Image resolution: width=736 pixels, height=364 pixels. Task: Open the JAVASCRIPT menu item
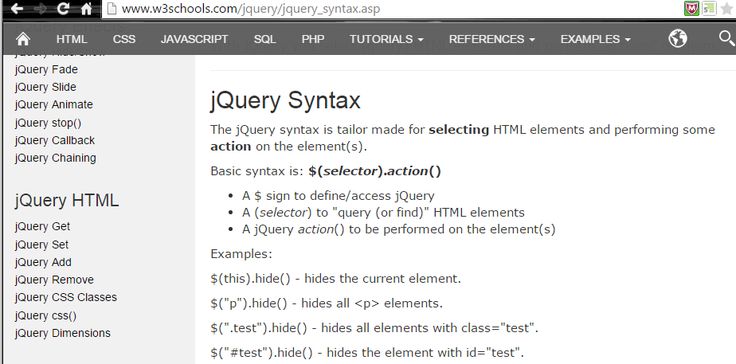pos(194,39)
